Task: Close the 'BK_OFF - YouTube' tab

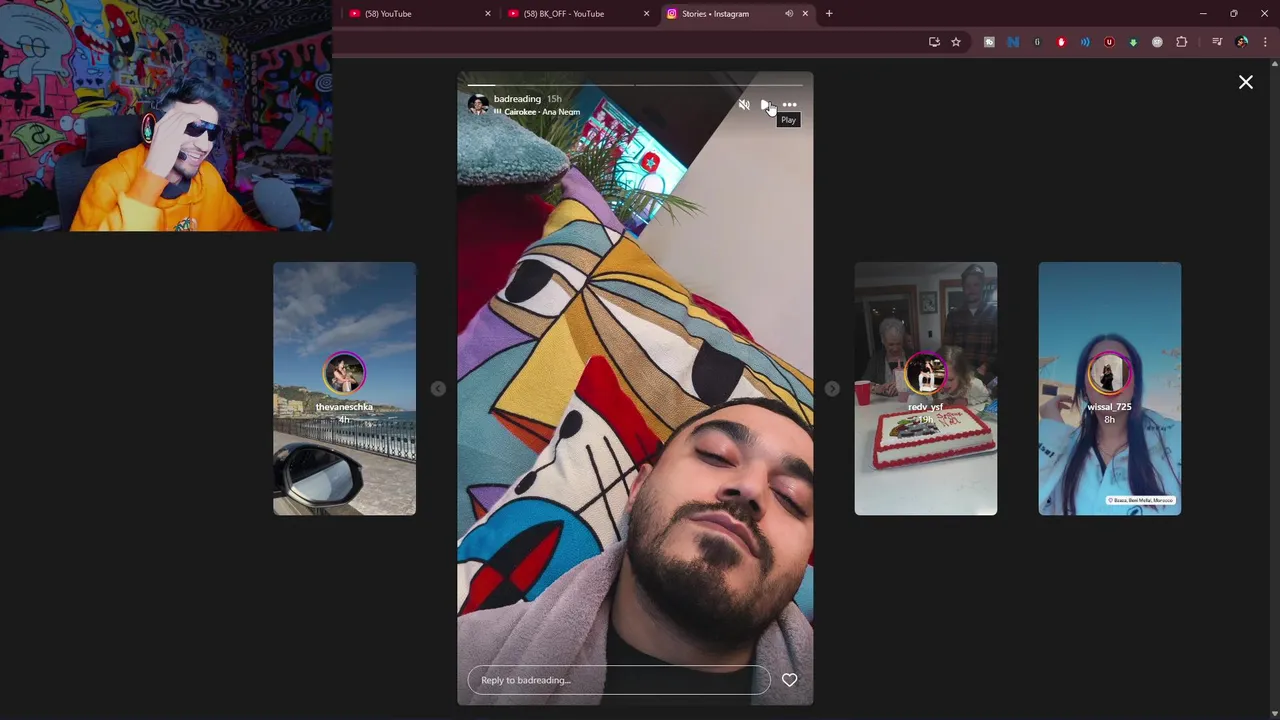Action: pos(646,14)
